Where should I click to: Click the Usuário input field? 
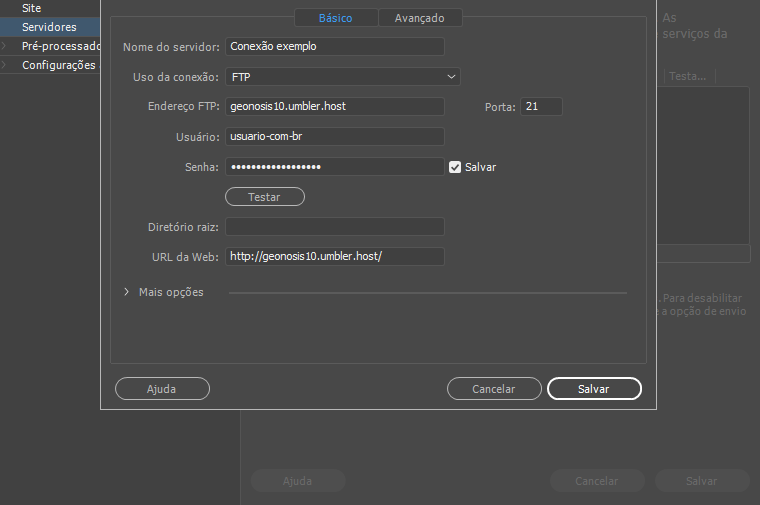[x=334, y=136]
